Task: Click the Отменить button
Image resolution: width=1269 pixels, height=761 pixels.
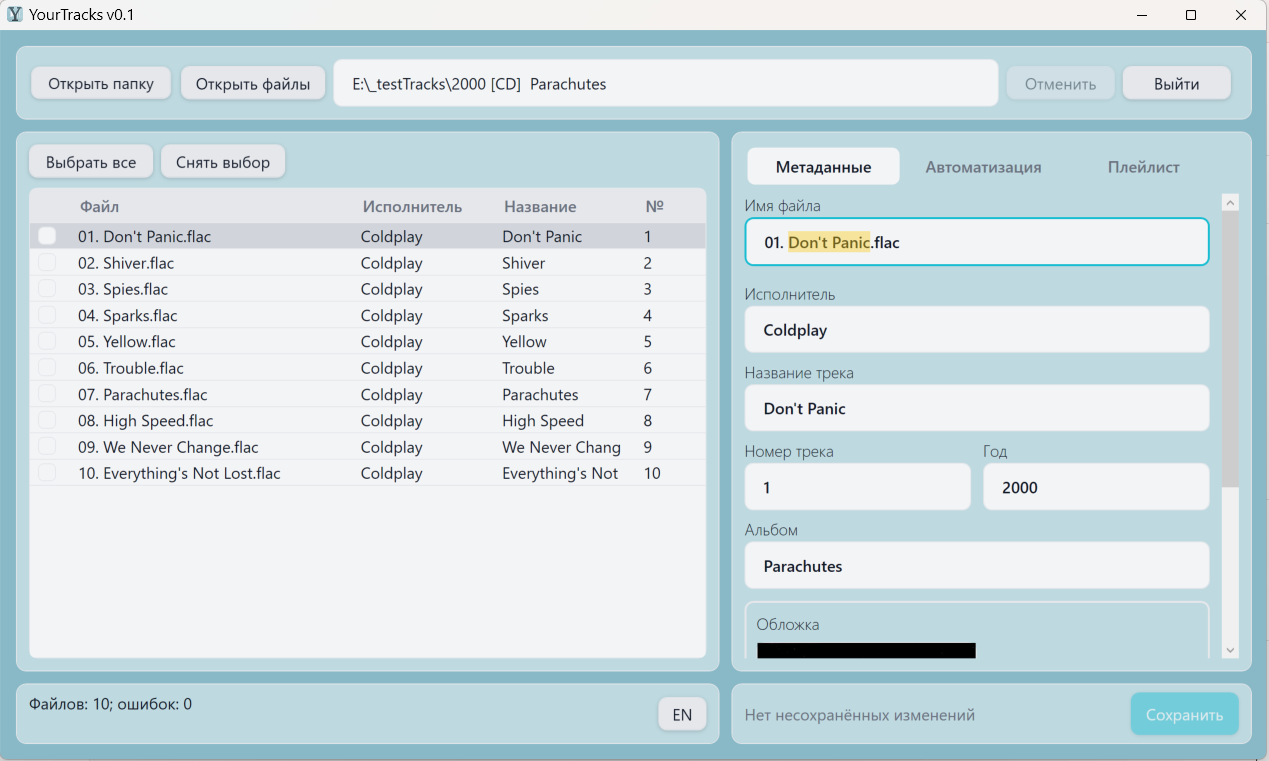Action: [1060, 84]
